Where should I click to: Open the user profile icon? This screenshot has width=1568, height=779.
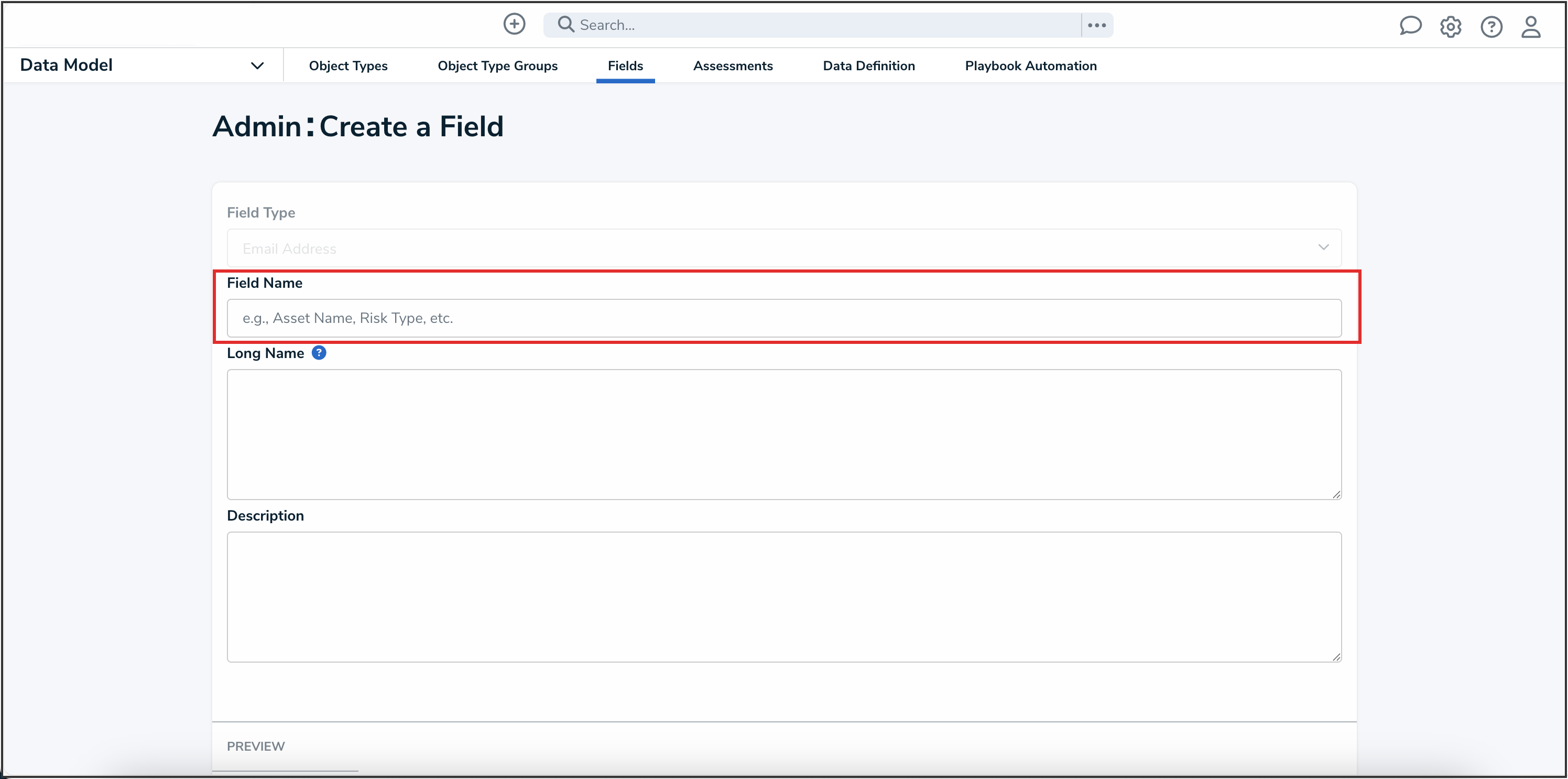[1531, 27]
